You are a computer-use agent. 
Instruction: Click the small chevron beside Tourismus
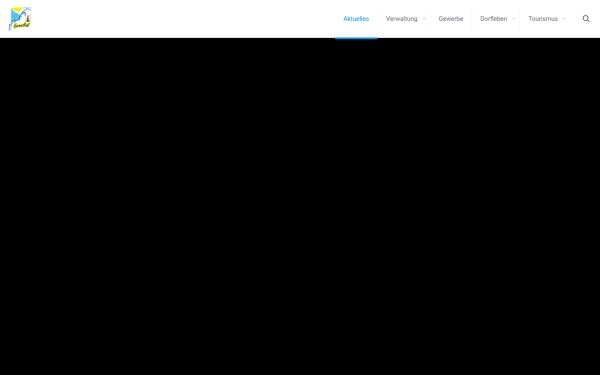coord(564,19)
